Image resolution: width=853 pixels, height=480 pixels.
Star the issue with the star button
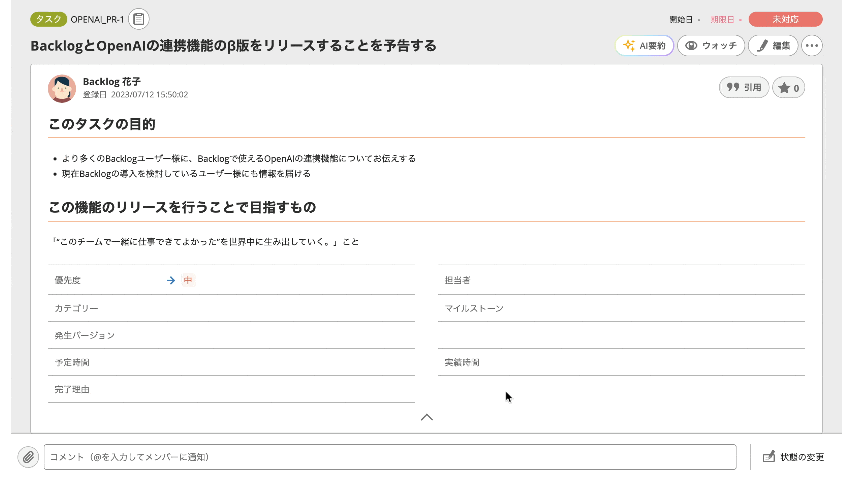(x=789, y=88)
